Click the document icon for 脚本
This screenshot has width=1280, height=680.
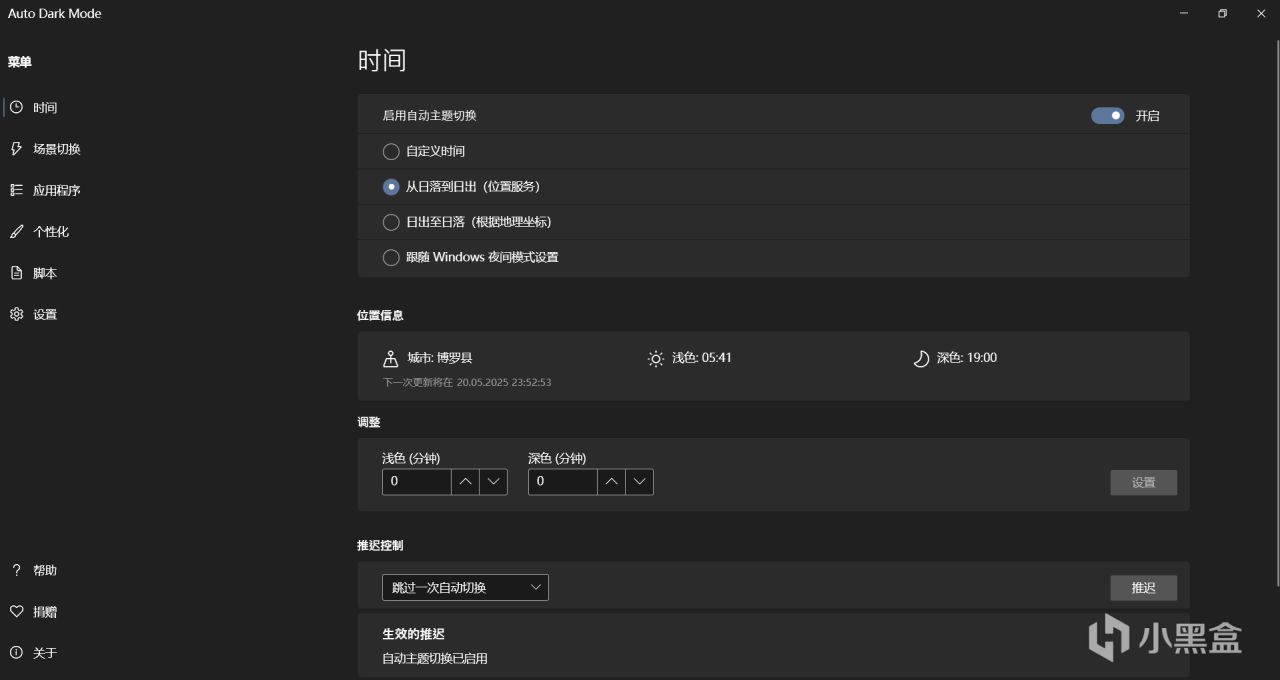[16, 273]
